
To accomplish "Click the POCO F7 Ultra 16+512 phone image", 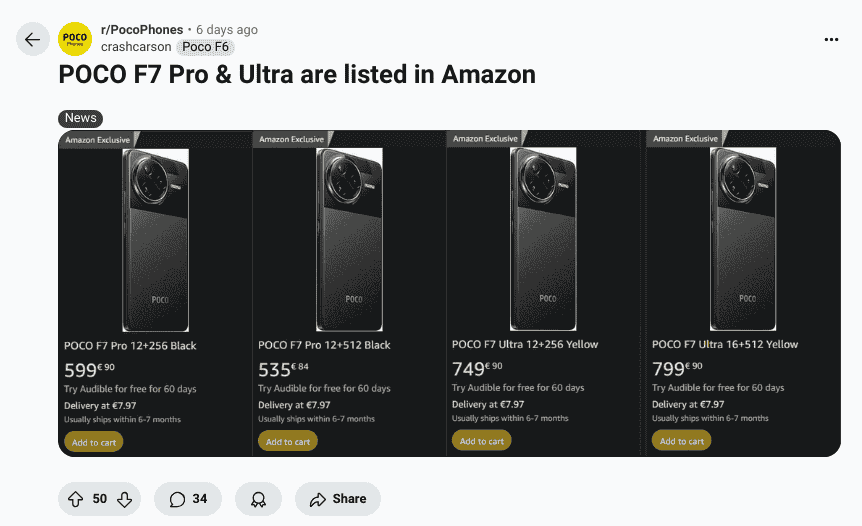I will click(x=743, y=239).
